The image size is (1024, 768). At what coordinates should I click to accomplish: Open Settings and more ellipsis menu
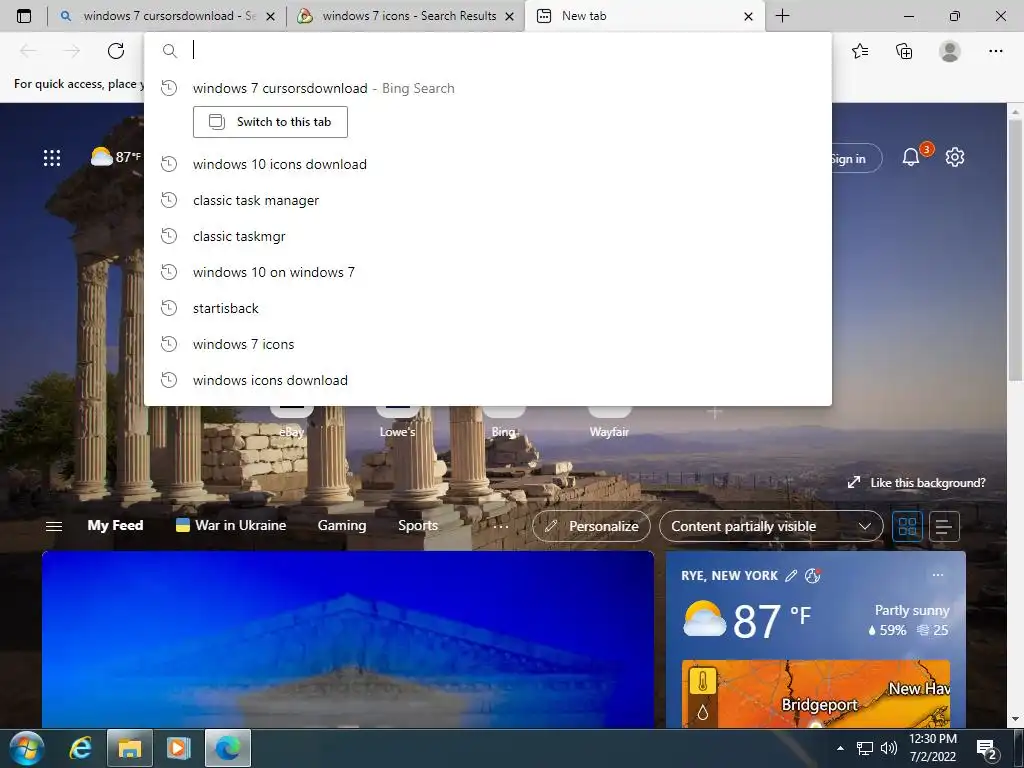(x=995, y=51)
